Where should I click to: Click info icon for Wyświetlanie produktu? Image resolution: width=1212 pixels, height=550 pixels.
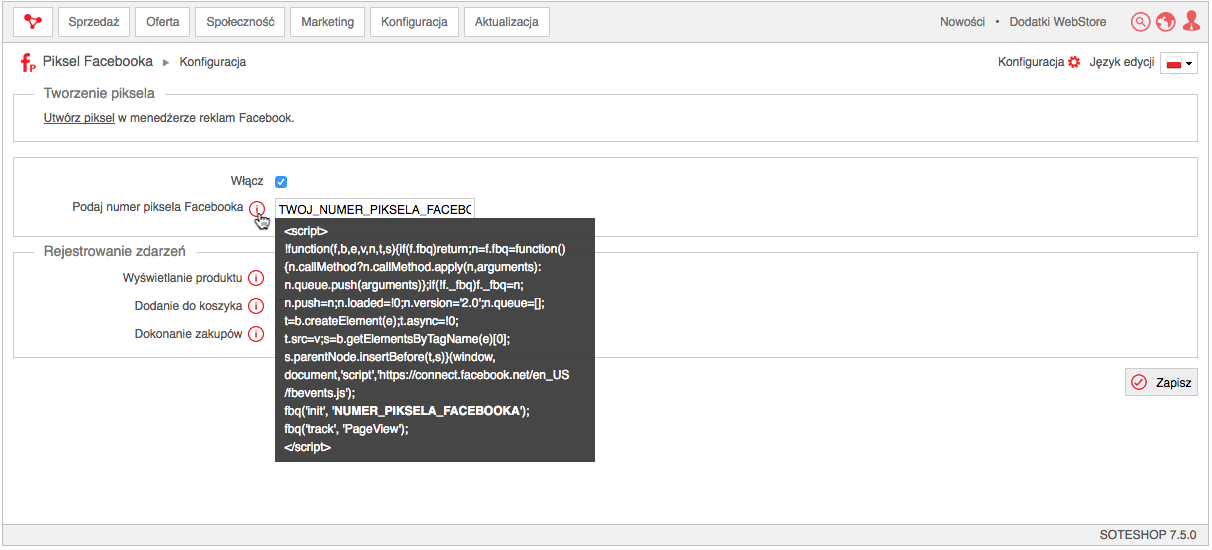pos(256,278)
